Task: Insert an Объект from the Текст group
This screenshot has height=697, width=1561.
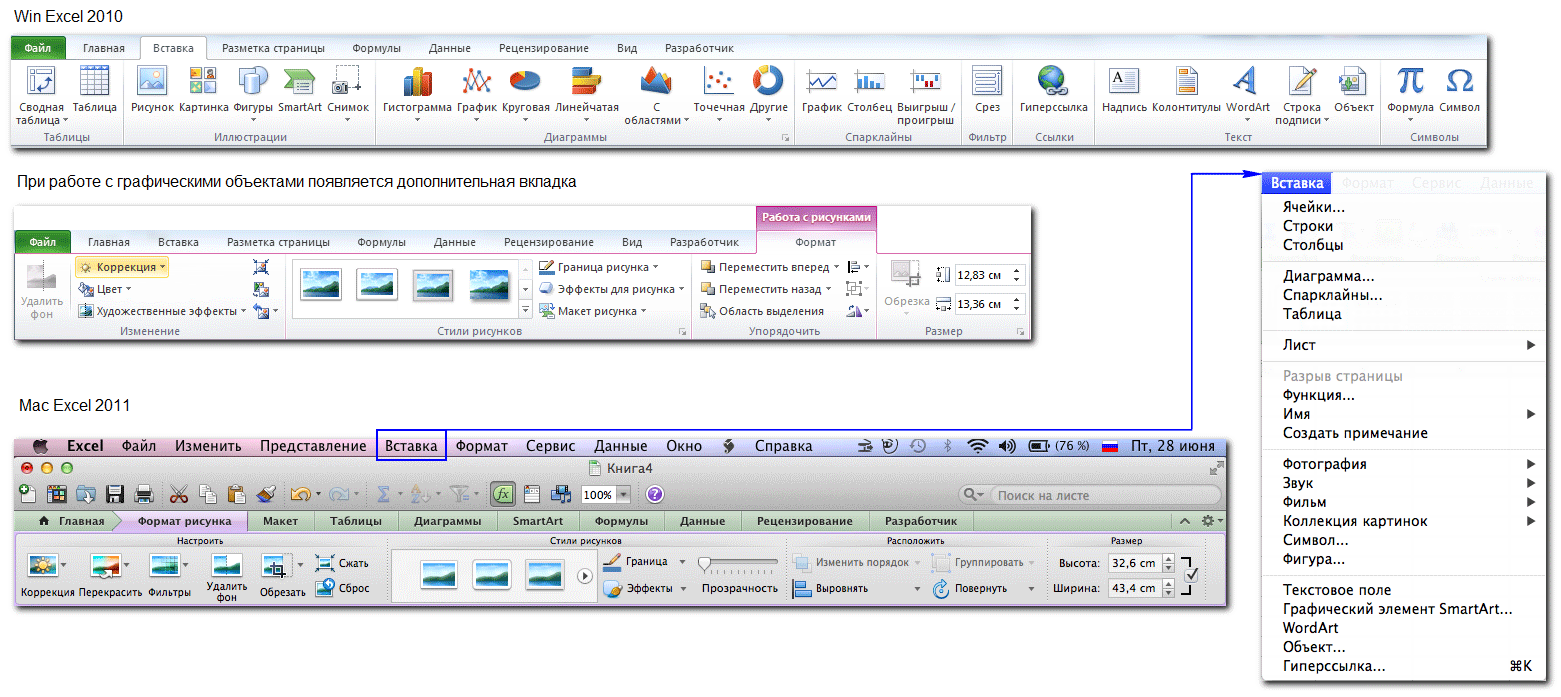Action: [x=1353, y=80]
